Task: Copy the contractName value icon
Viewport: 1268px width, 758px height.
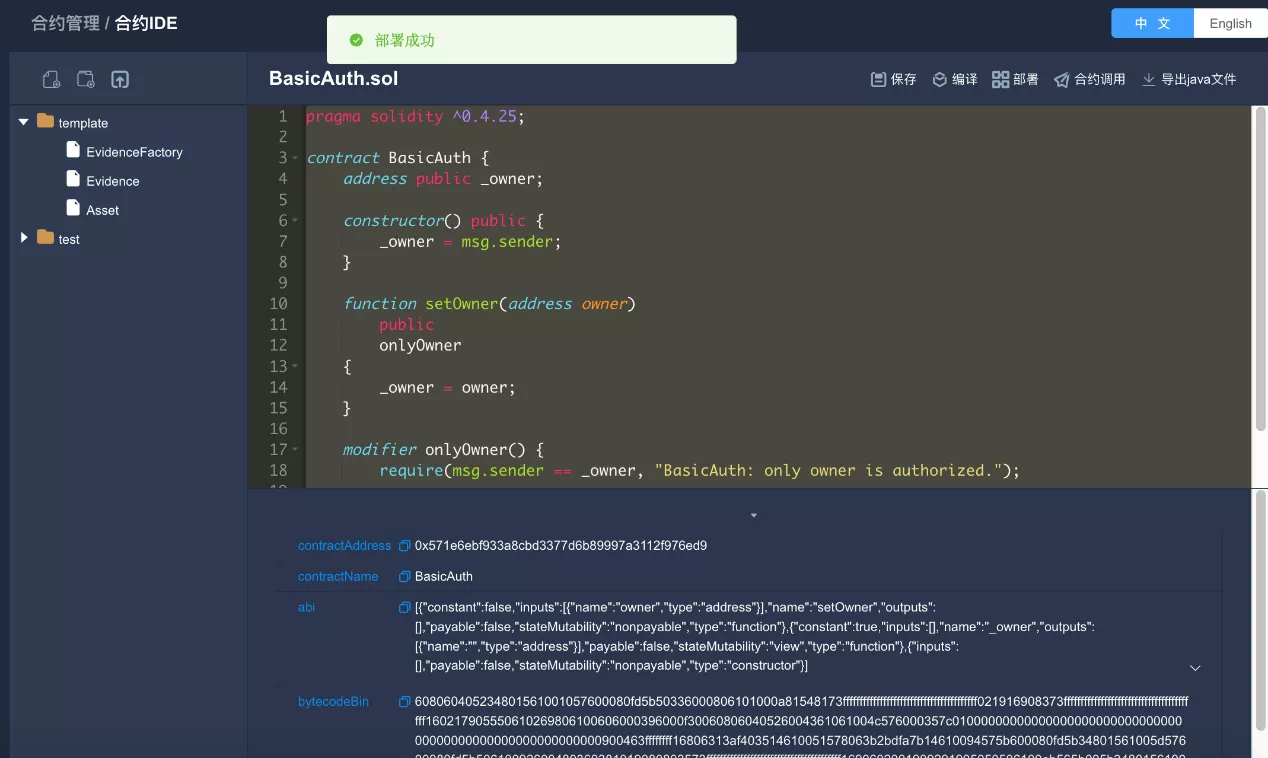Action: (405, 577)
